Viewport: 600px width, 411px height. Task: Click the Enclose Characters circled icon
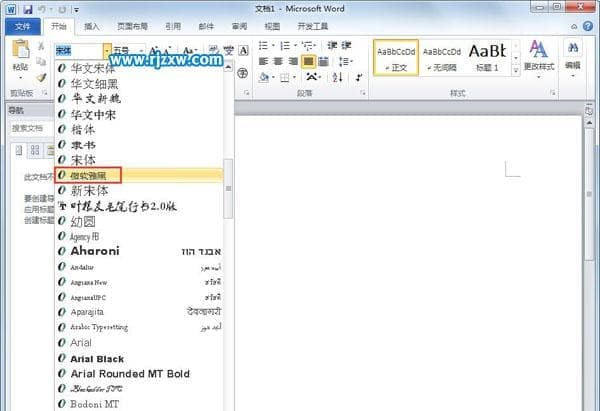[243, 73]
